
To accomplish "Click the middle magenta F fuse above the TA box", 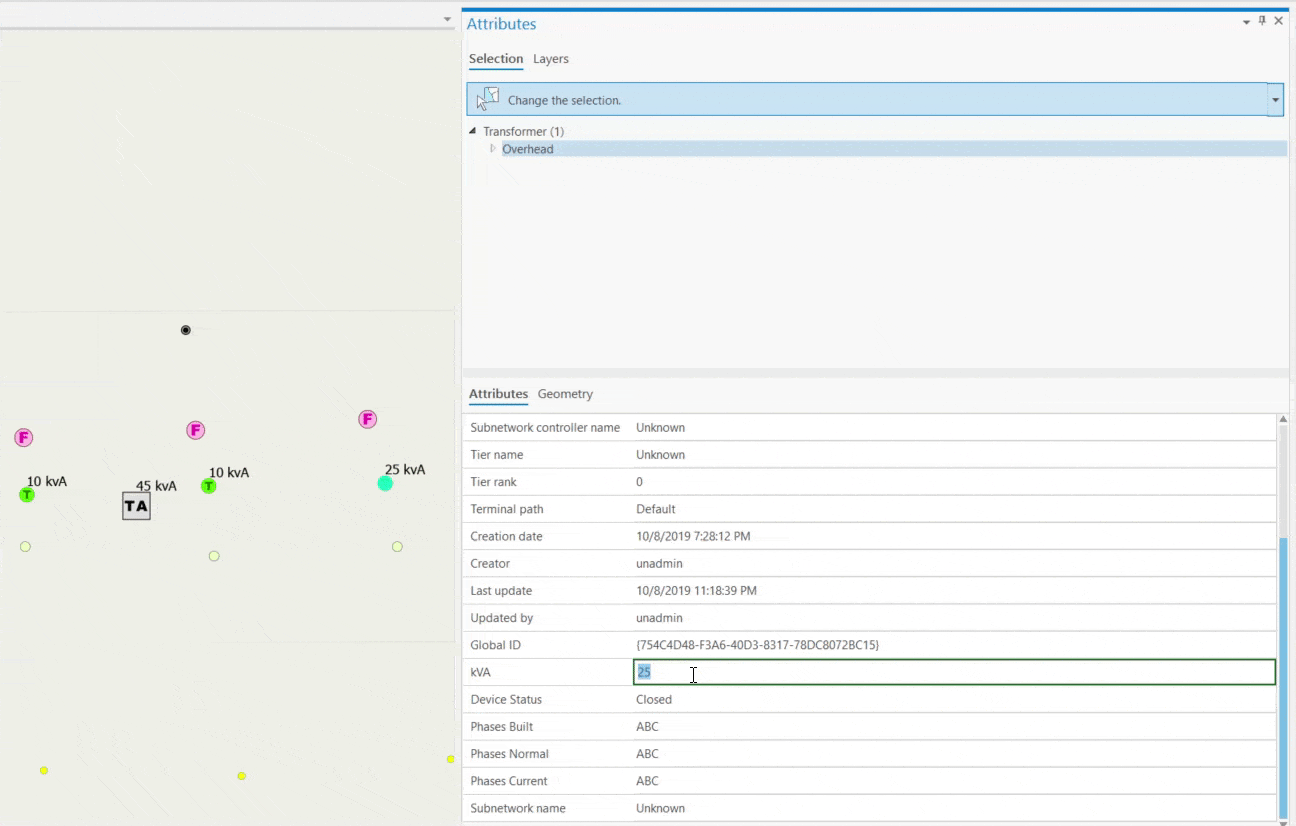I will pos(195,430).
